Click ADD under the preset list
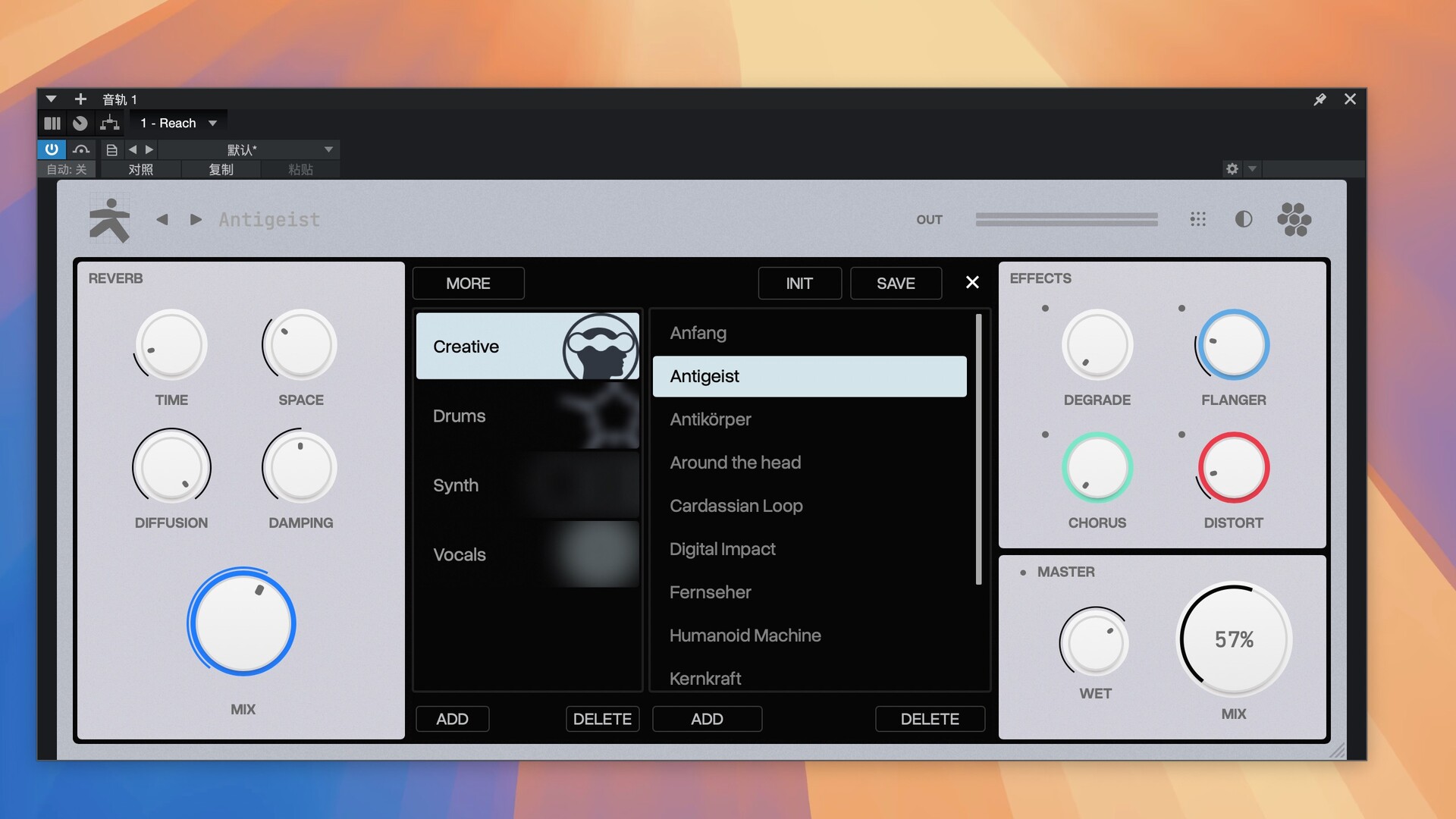 coord(707,719)
